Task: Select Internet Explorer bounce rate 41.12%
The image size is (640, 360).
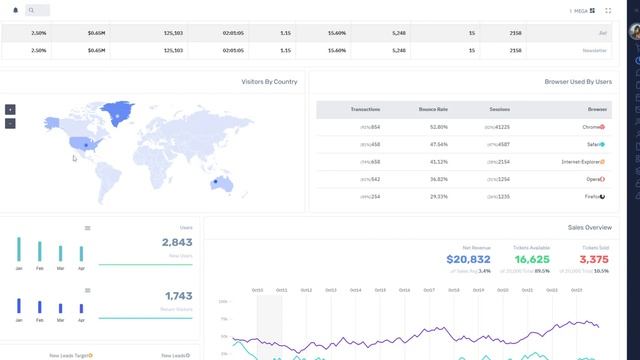Action: pyautogui.click(x=439, y=162)
